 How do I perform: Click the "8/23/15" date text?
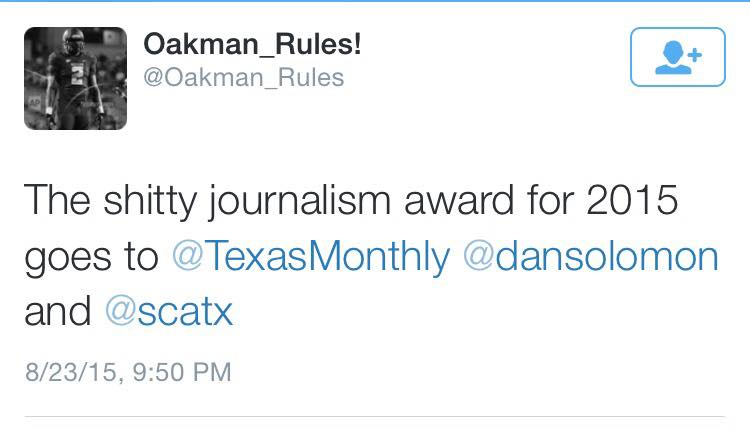click(x=69, y=373)
